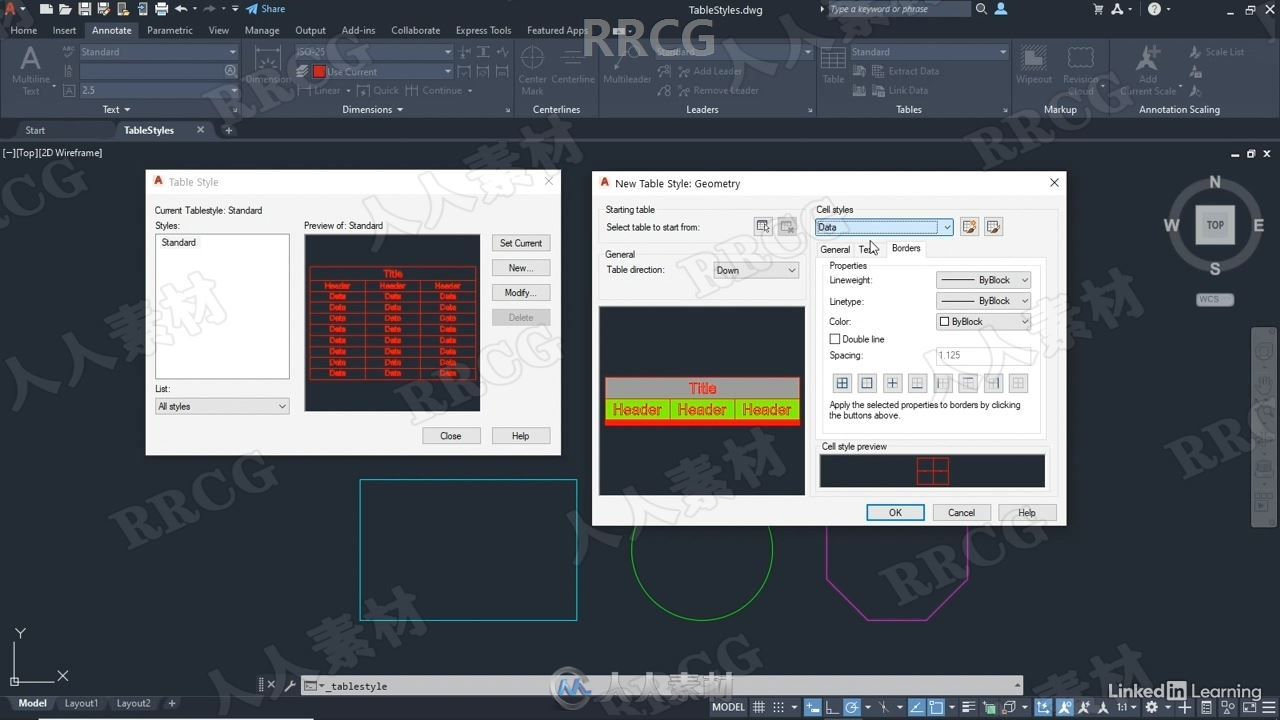Toggle dynamic input in the status bar
Screen dimensions: 1280x720
click(x=811, y=707)
